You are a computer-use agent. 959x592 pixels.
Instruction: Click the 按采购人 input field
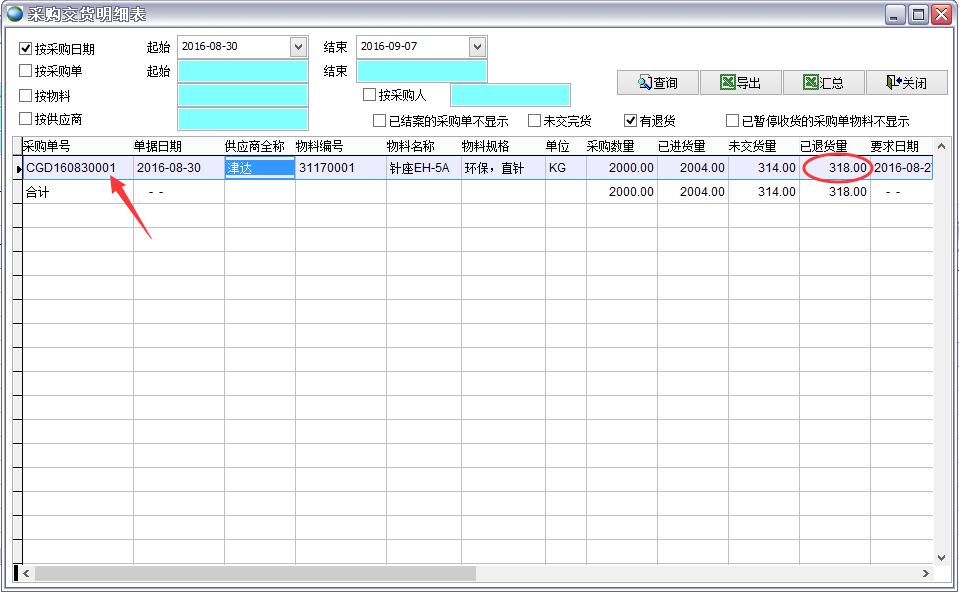coord(513,95)
